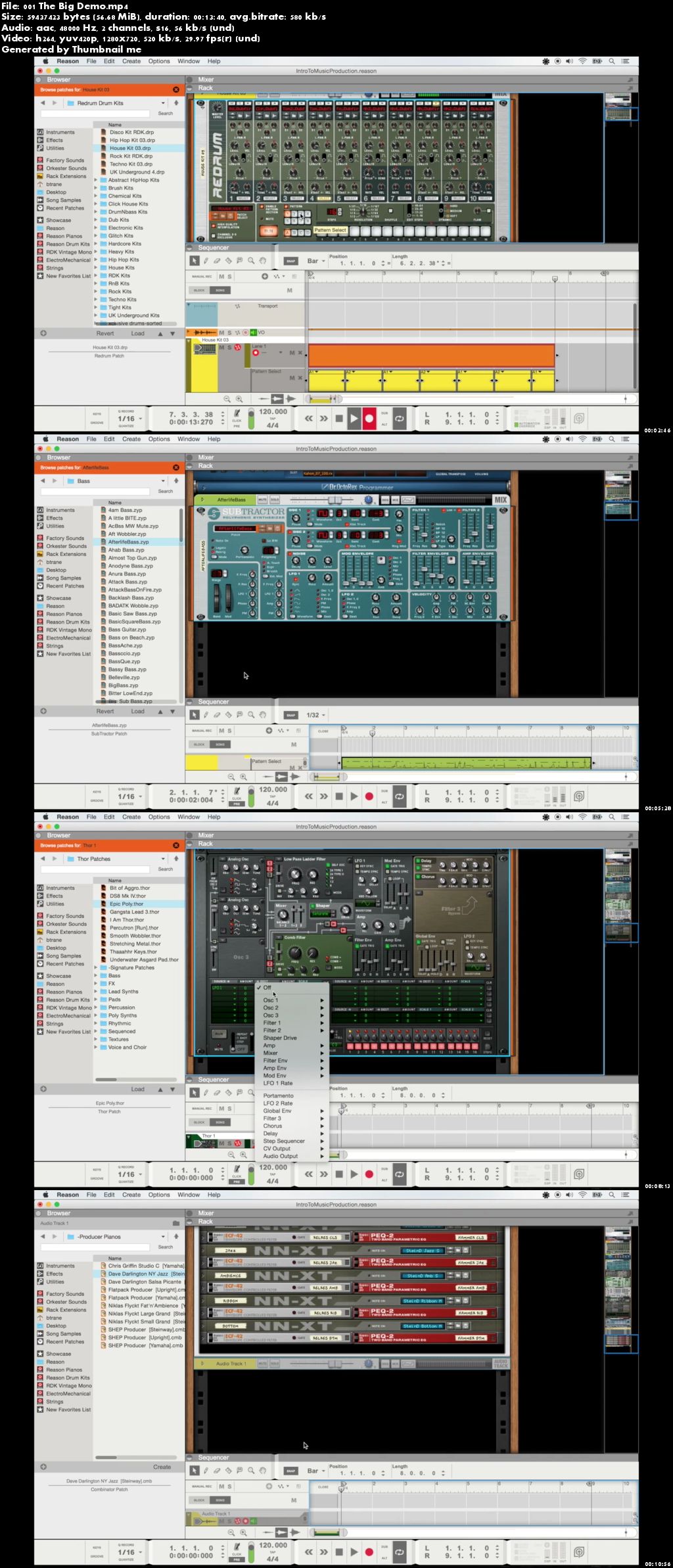Open the Options menu in the Producer Pianos frame
673x1568 pixels.
point(159,1195)
